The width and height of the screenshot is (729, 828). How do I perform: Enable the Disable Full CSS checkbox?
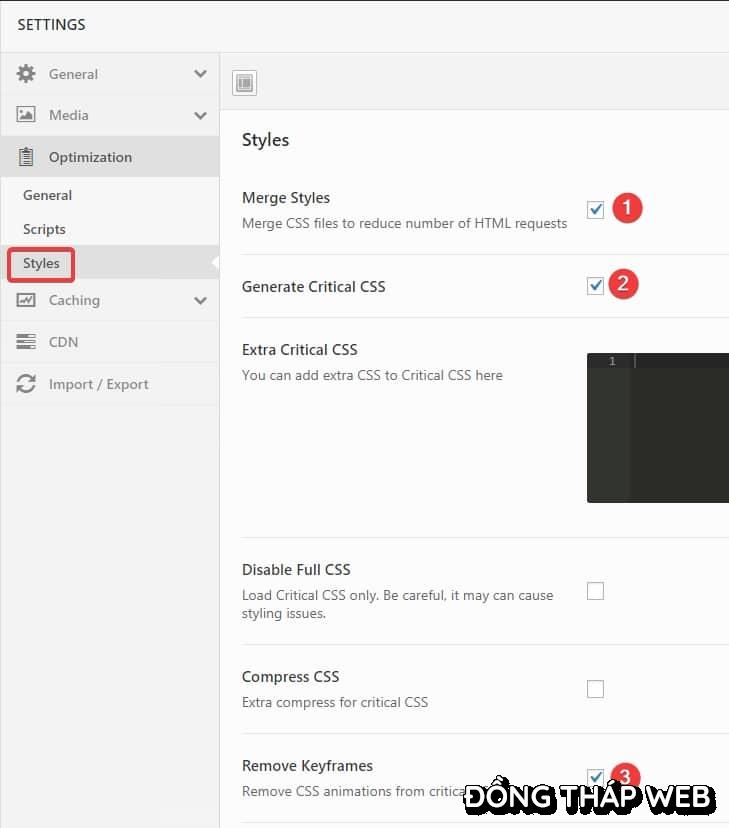pyautogui.click(x=595, y=591)
